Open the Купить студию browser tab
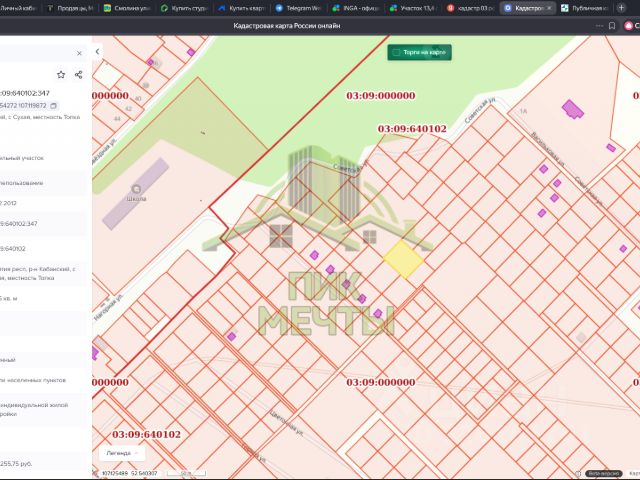Image resolution: width=640 pixels, height=480 pixels. click(x=184, y=8)
